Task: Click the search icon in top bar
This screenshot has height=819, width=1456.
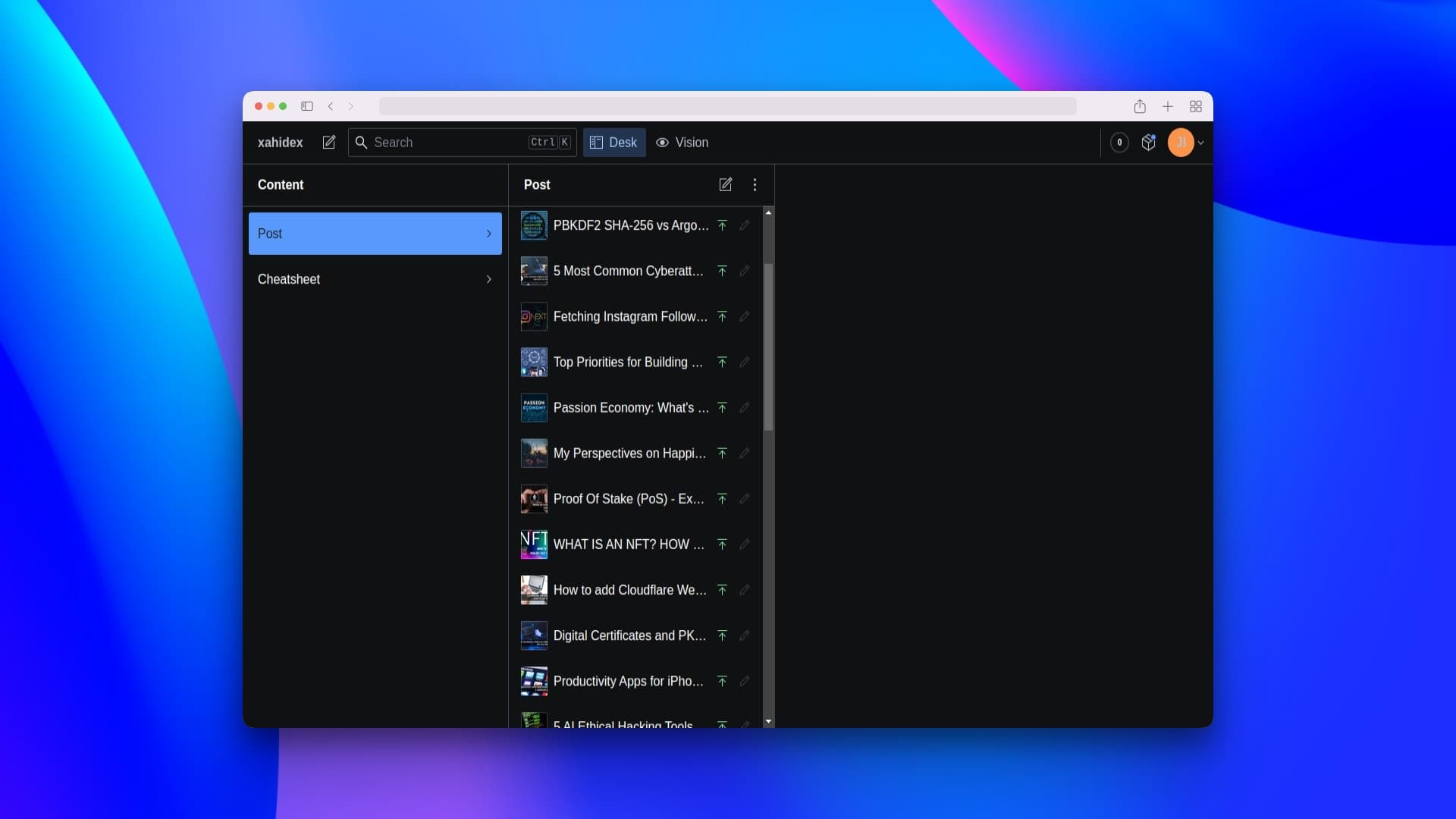Action: (x=362, y=142)
